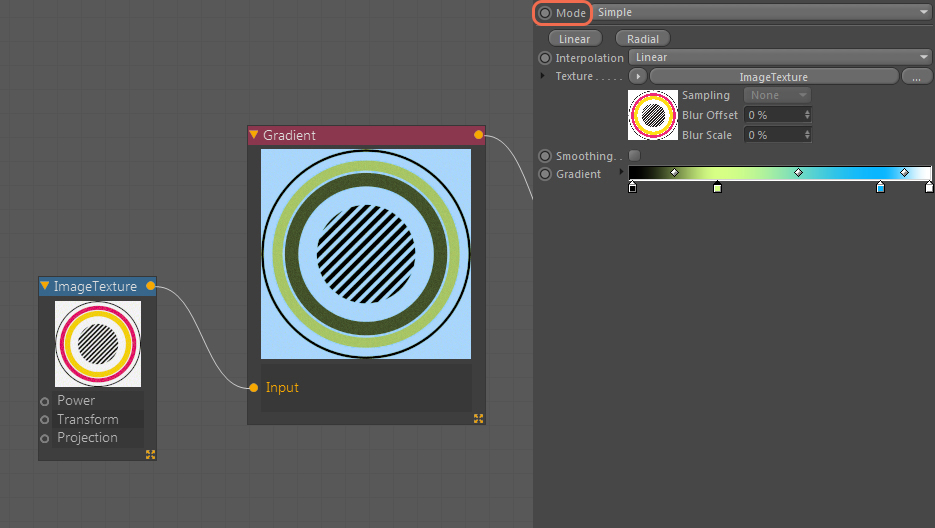Open the Mode dropdown set to Simple

point(762,12)
